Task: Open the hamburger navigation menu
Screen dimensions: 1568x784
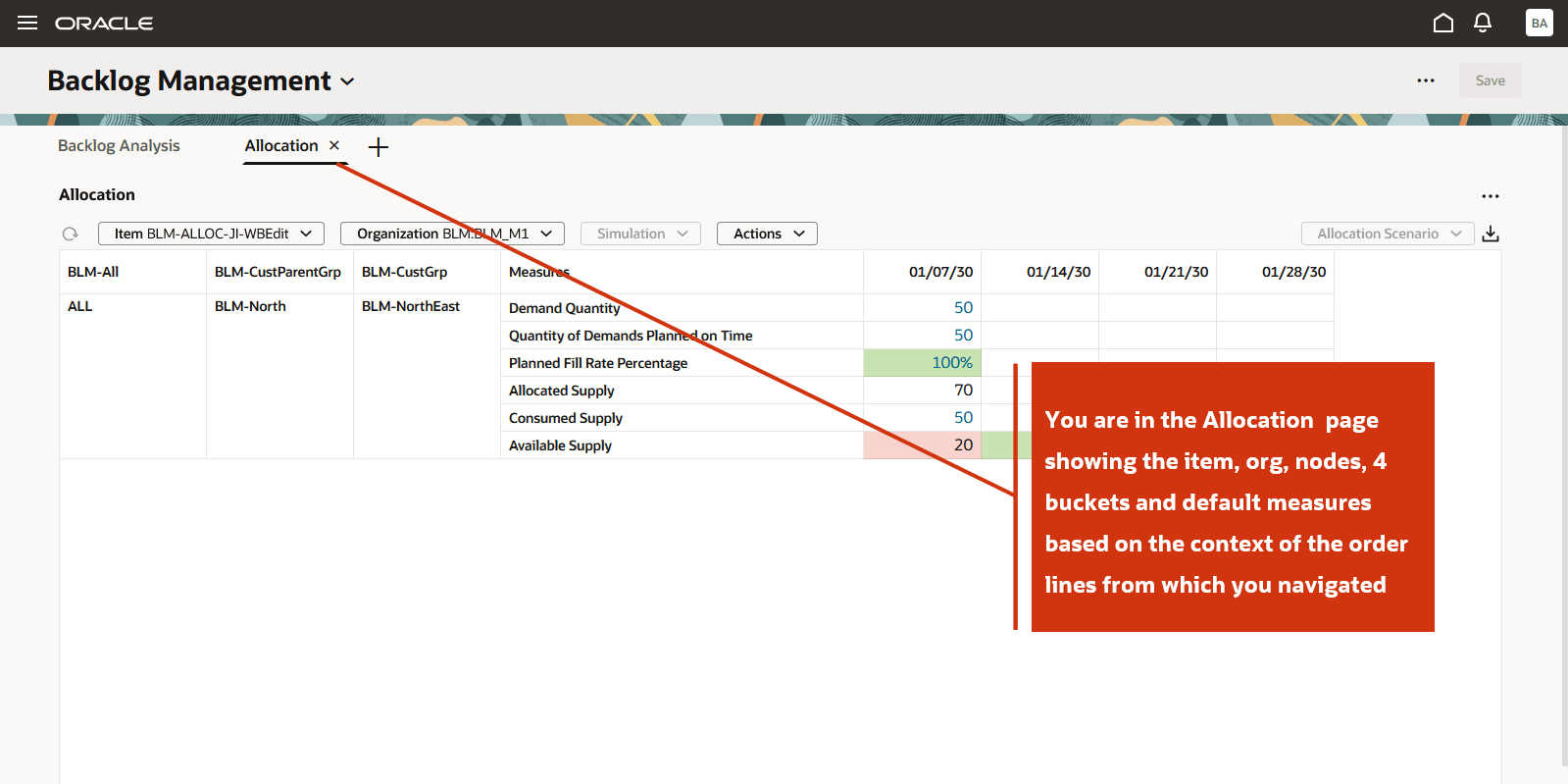Action: pyautogui.click(x=27, y=23)
